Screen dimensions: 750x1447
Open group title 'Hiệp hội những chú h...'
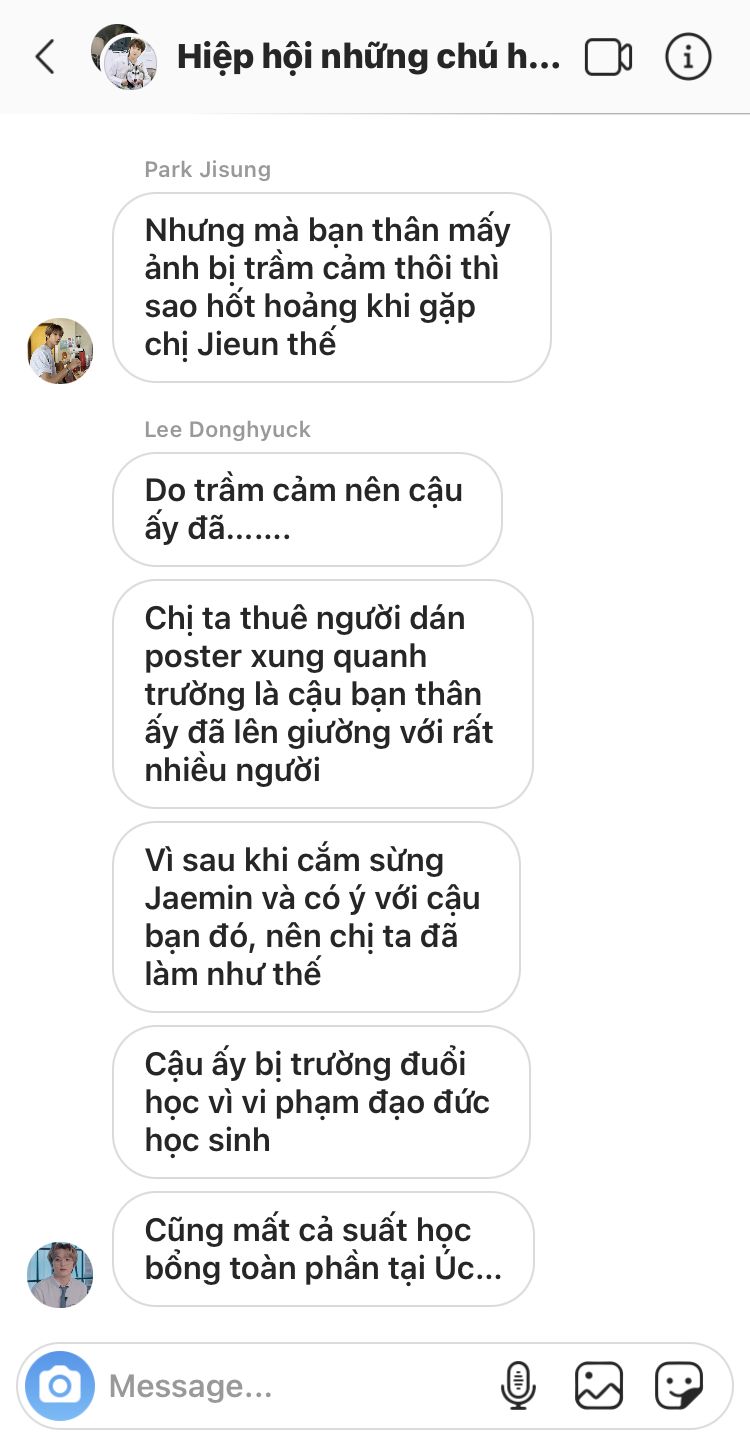tap(369, 57)
